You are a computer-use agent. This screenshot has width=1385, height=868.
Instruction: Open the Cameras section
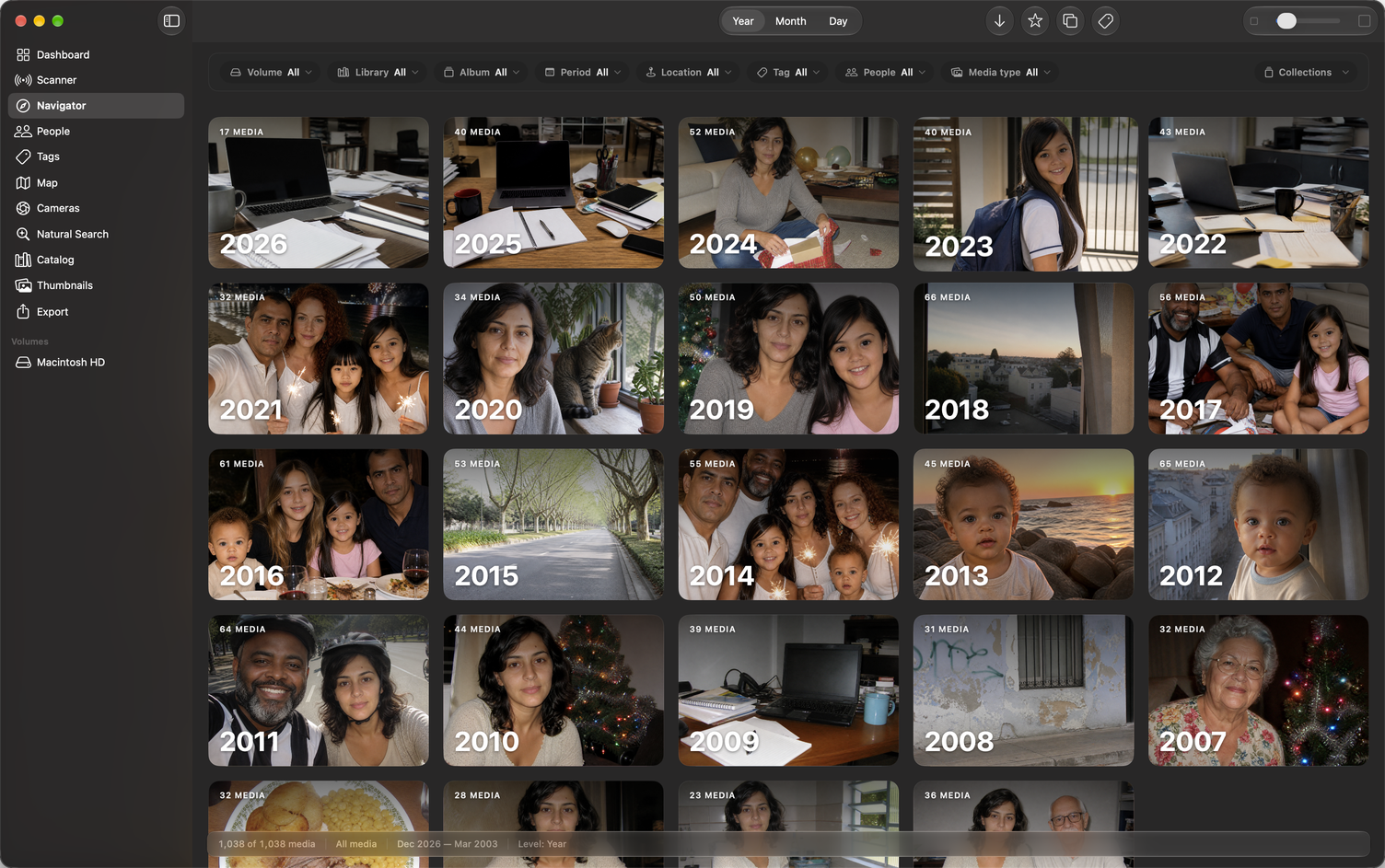(96, 208)
